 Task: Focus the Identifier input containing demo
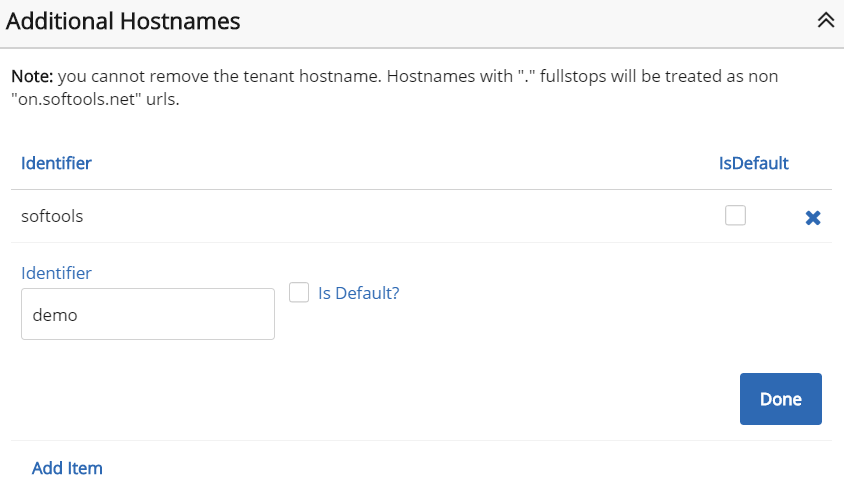point(148,314)
